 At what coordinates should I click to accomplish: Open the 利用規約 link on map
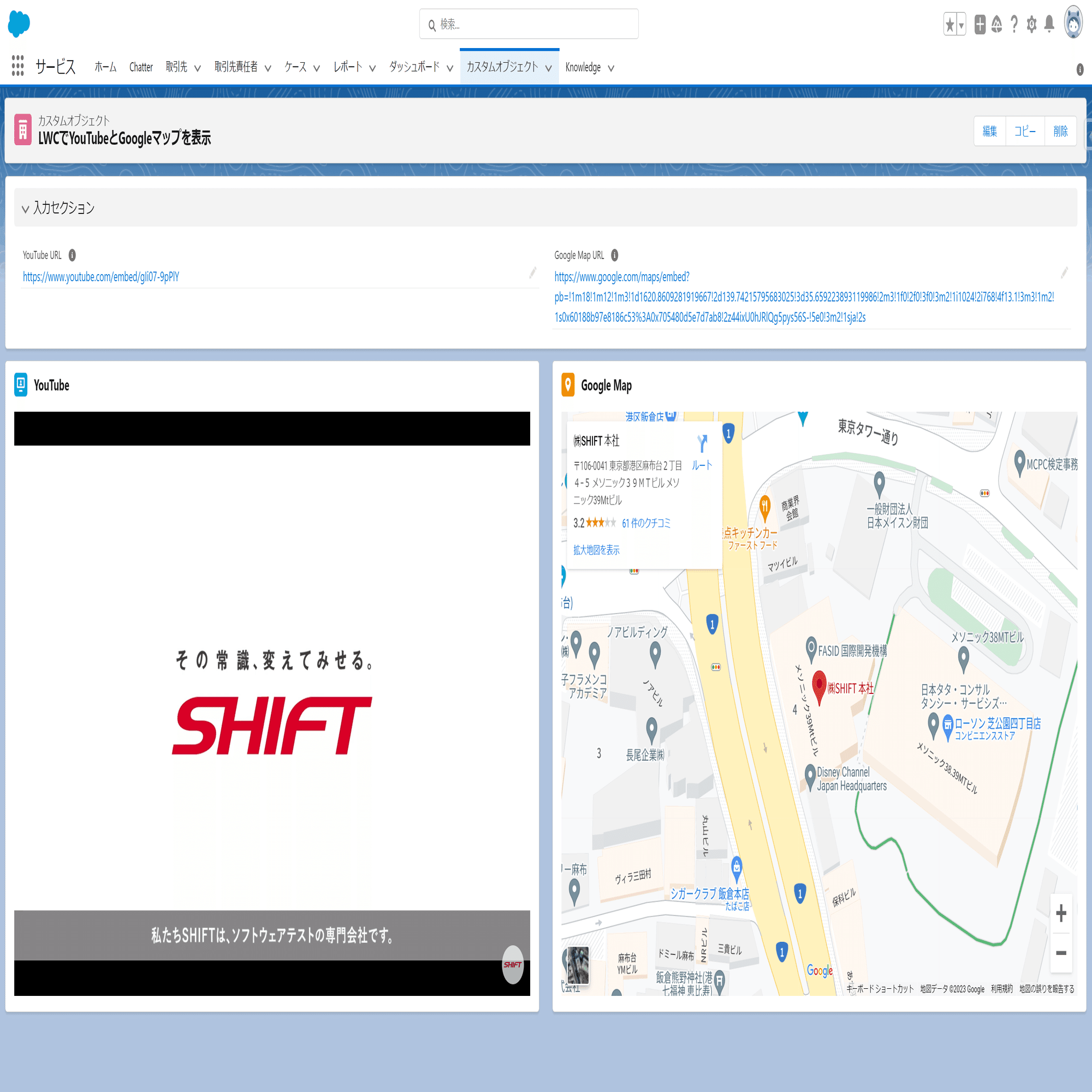pos(1001,989)
